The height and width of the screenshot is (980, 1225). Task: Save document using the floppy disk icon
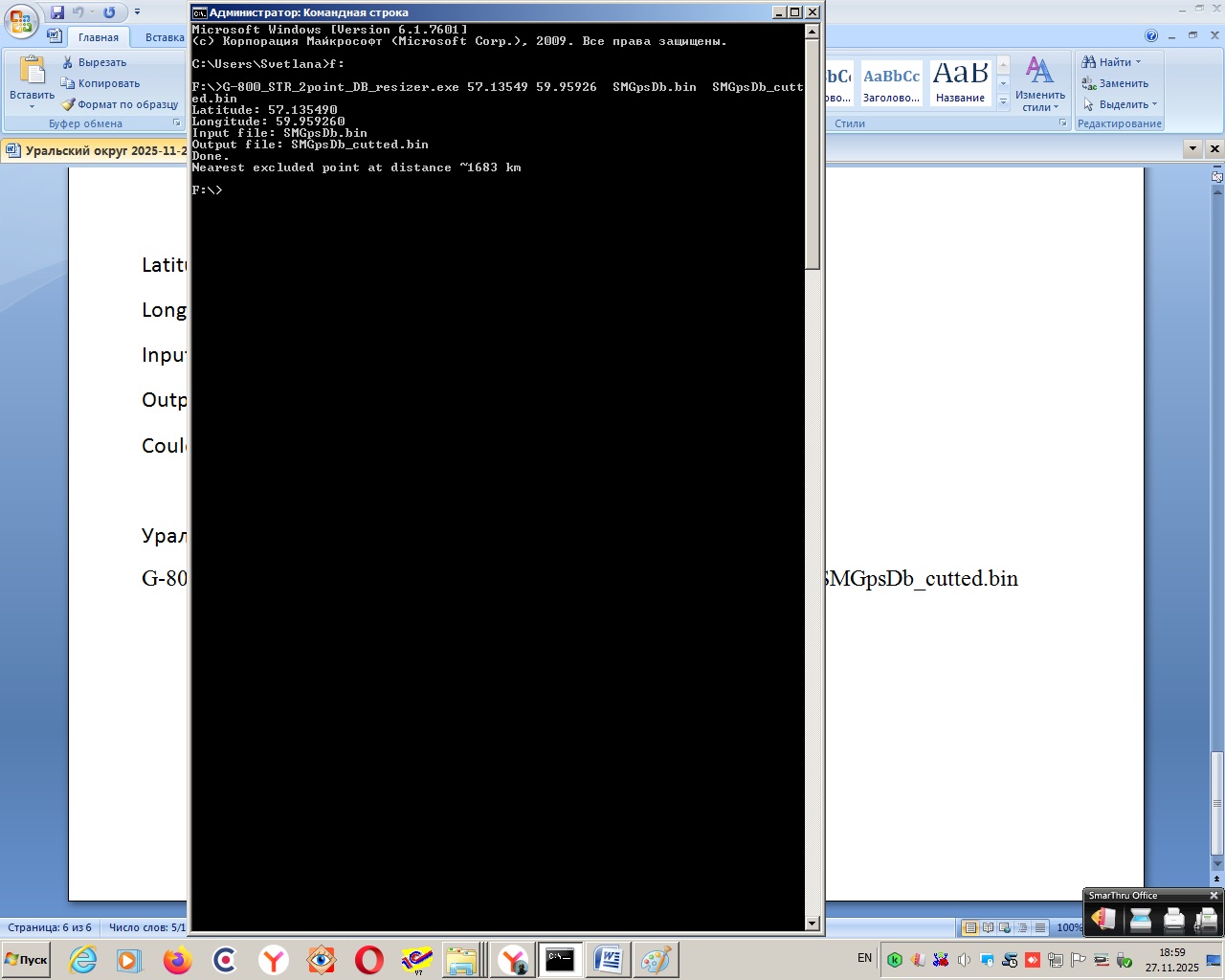57,12
